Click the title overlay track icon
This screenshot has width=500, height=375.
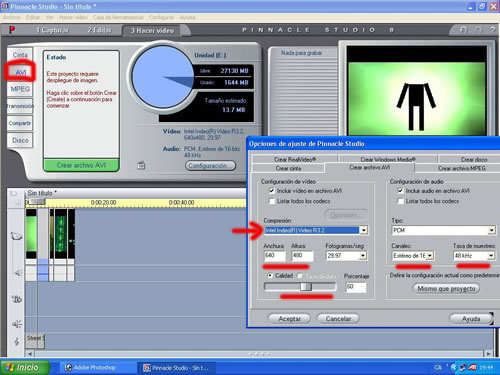point(17,299)
